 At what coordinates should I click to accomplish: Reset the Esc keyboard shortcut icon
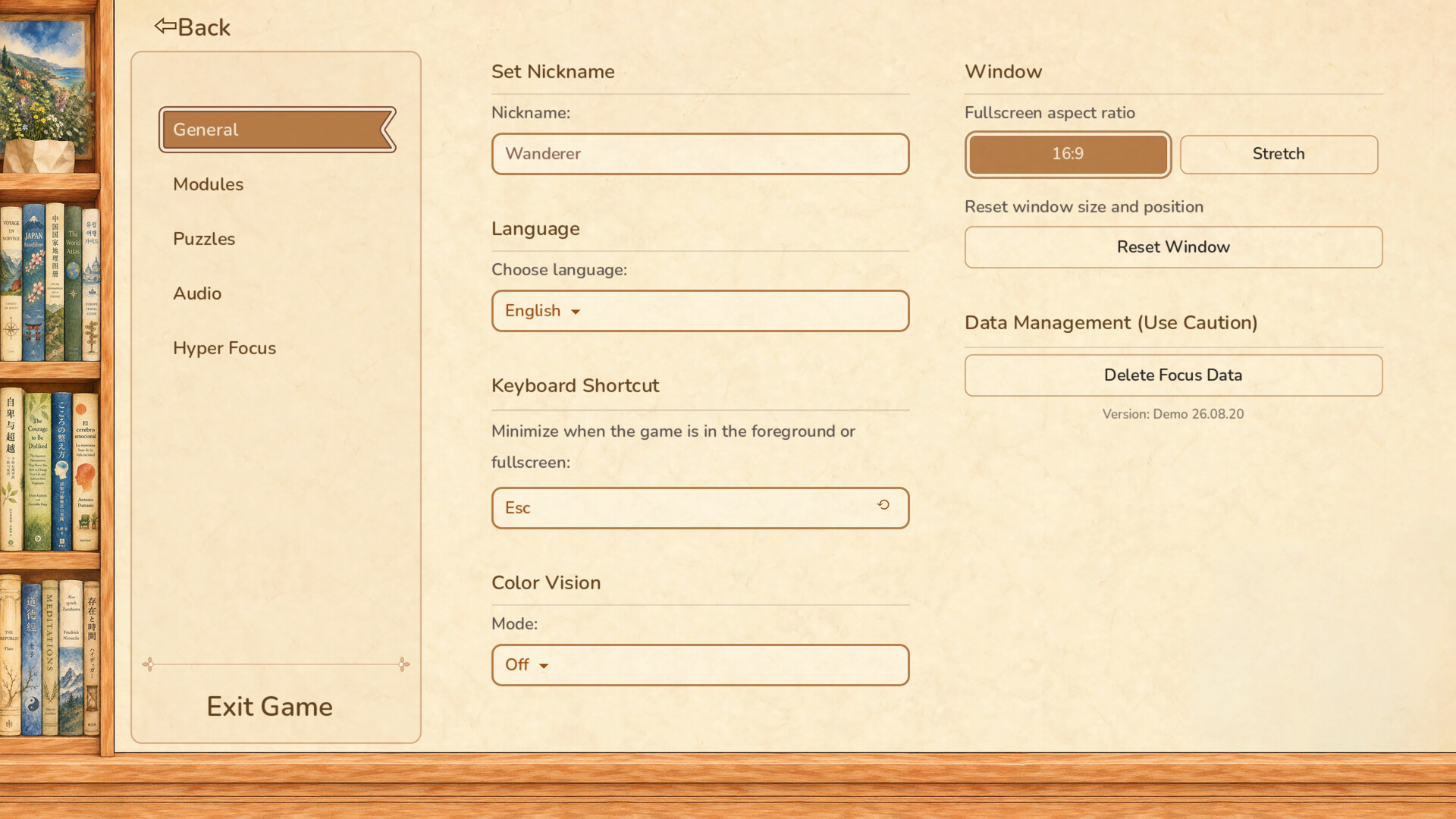point(883,505)
